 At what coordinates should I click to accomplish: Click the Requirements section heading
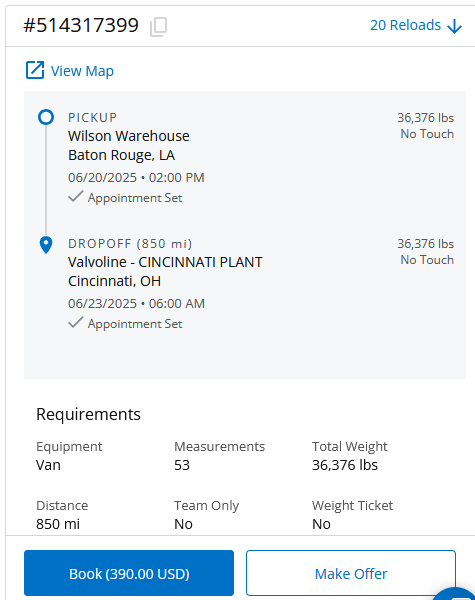tap(88, 414)
